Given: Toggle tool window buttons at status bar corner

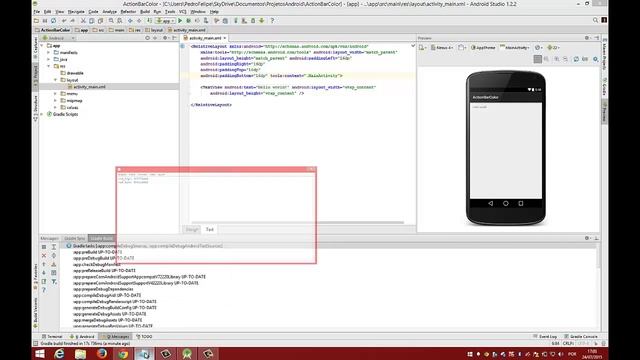Looking at the screenshot, I should pos(36,344).
